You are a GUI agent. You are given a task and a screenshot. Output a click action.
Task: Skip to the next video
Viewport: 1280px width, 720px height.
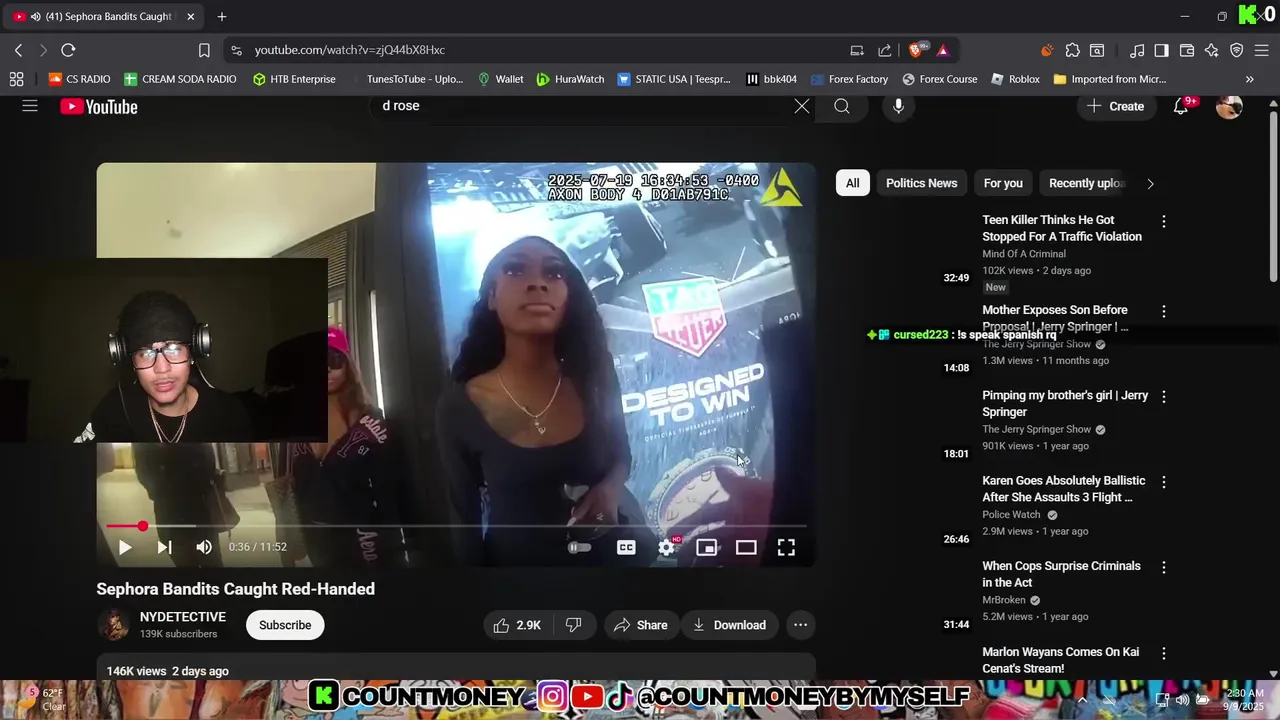[164, 547]
